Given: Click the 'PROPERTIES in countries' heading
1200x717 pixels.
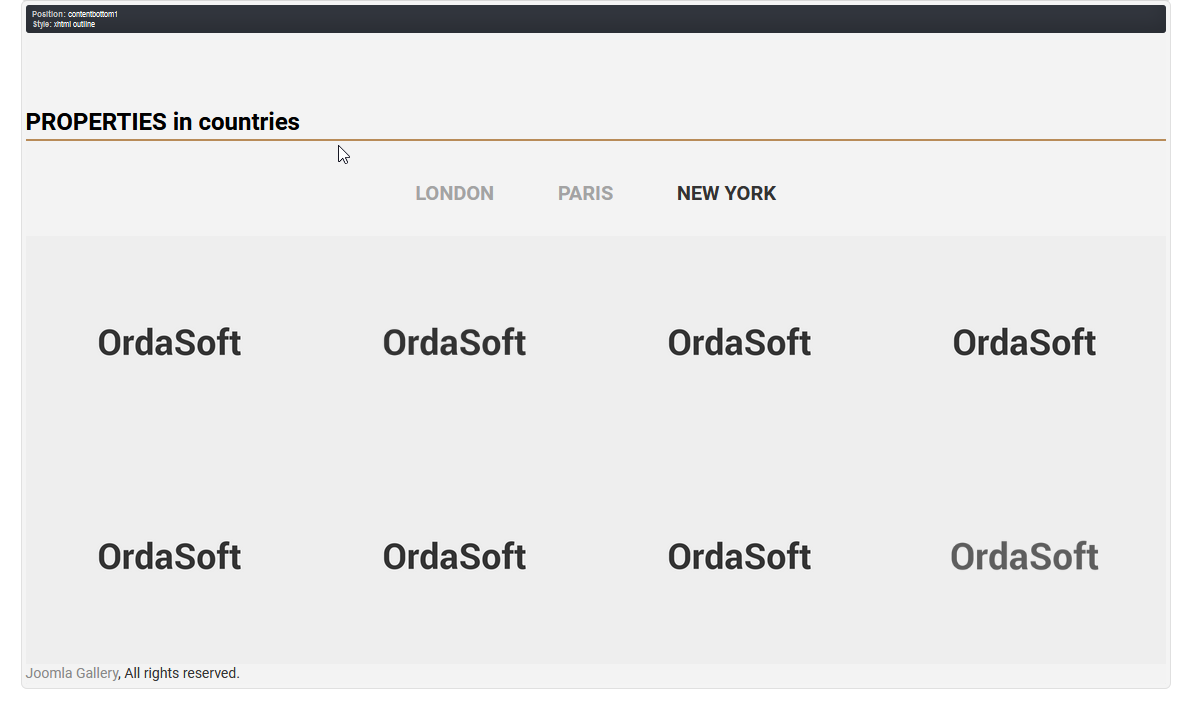Looking at the screenshot, I should tap(163, 122).
